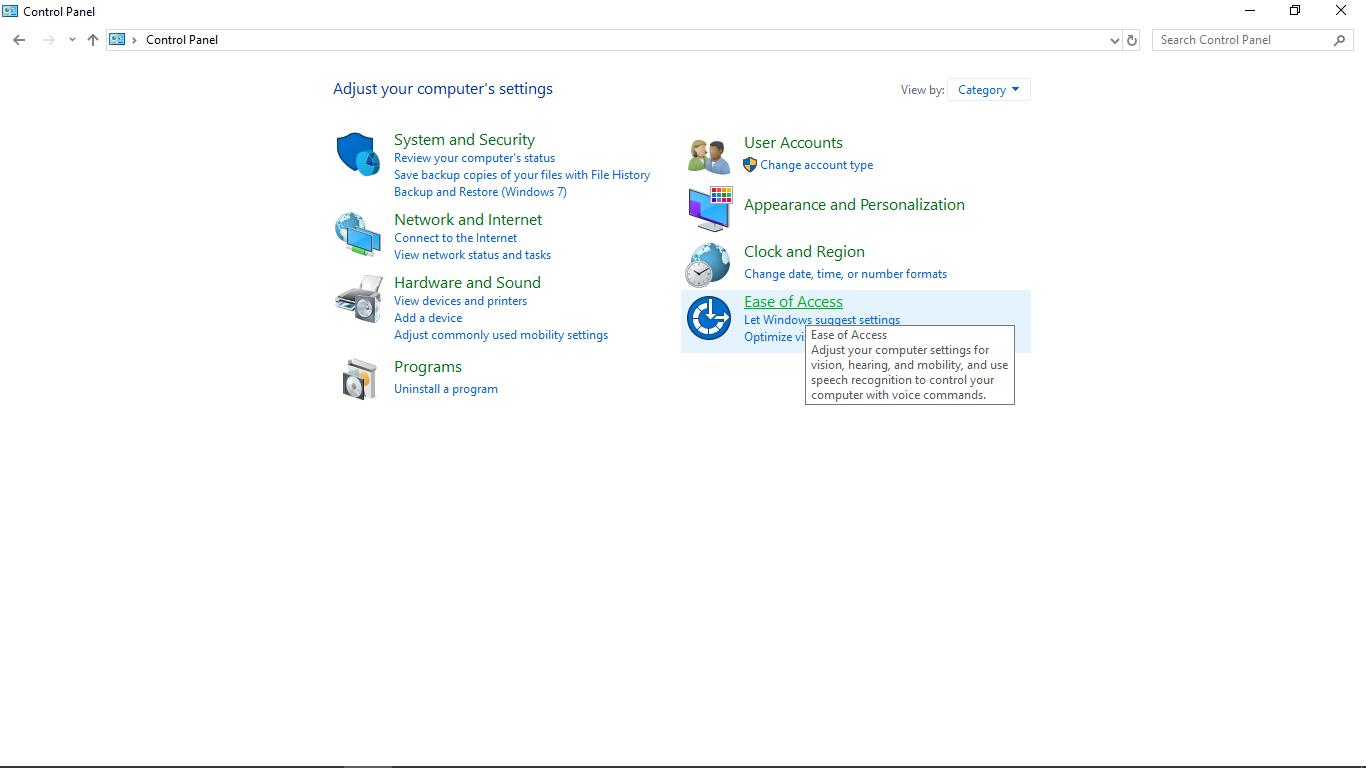Click Add a device link
The width and height of the screenshot is (1366, 768).
(428, 318)
